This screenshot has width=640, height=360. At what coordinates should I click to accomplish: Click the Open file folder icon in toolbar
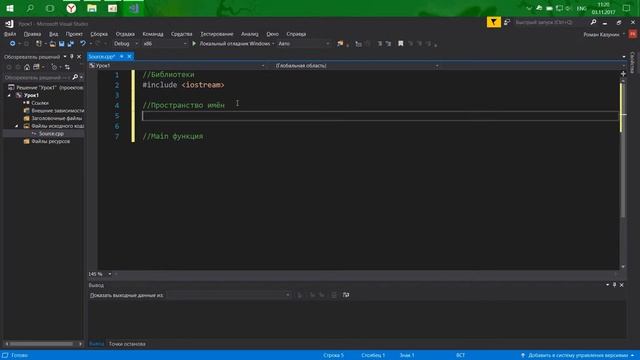click(x=52, y=44)
